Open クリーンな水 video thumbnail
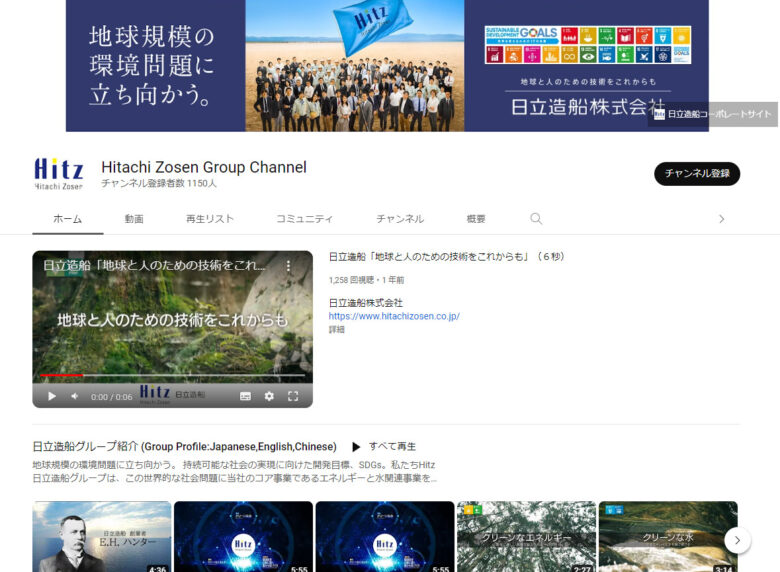Image resolution: width=780 pixels, height=572 pixels. tap(668, 537)
